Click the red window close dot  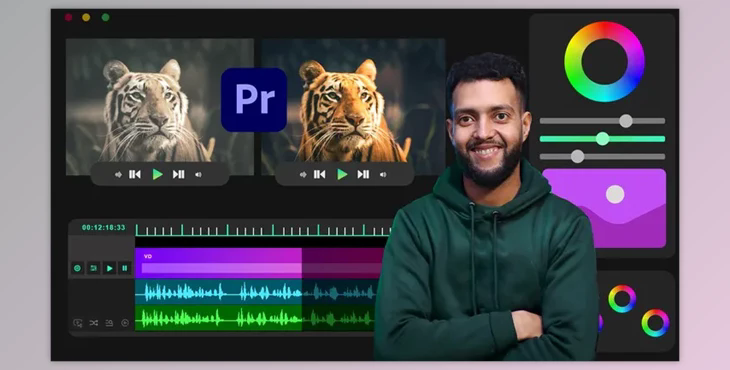click(x=68, y=17)
